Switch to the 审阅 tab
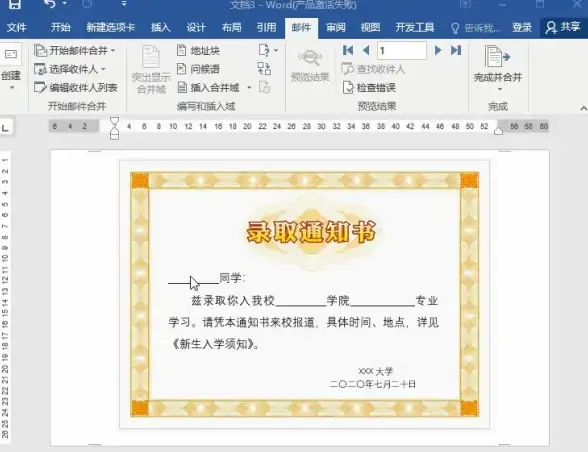The height and width of the screenshot is (452, 588). tap(336, 27)
